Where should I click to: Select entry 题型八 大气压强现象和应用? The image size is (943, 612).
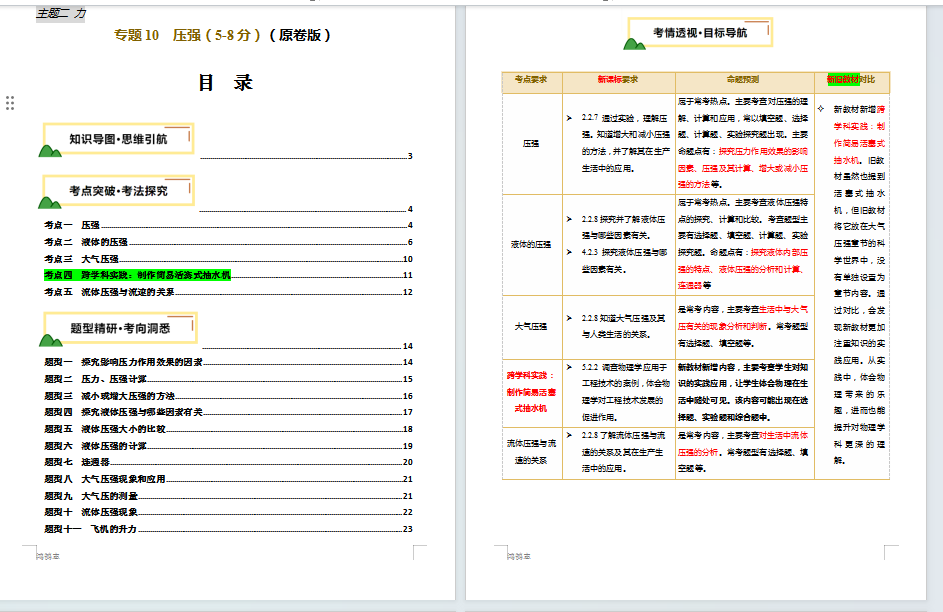228,479
